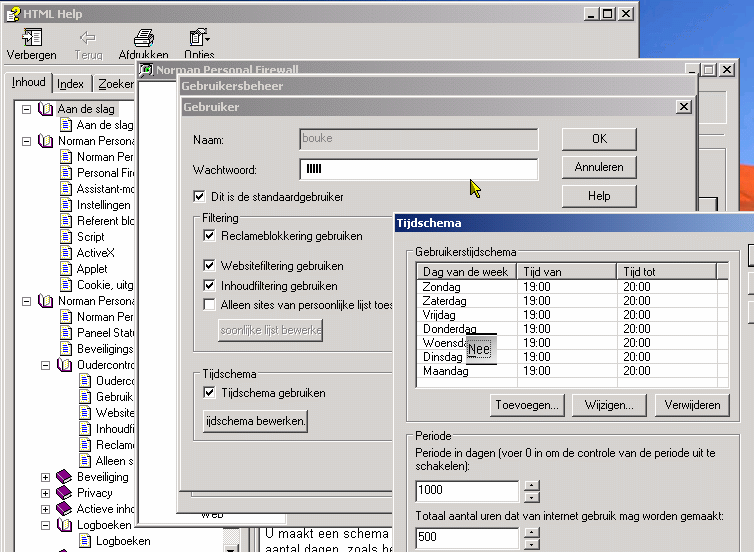Click the 'Verwijderen' button in Tijdschema
This screenshot has width=754, height=552.
[692, 405]
